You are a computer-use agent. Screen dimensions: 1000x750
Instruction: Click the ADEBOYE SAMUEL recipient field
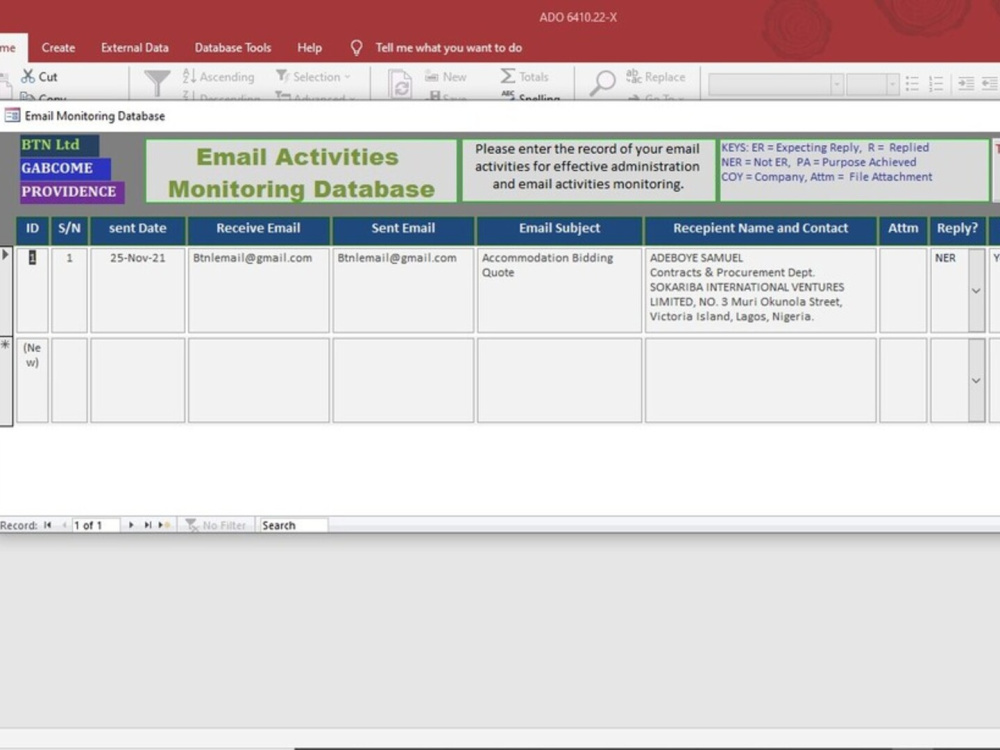pos(760,290)
